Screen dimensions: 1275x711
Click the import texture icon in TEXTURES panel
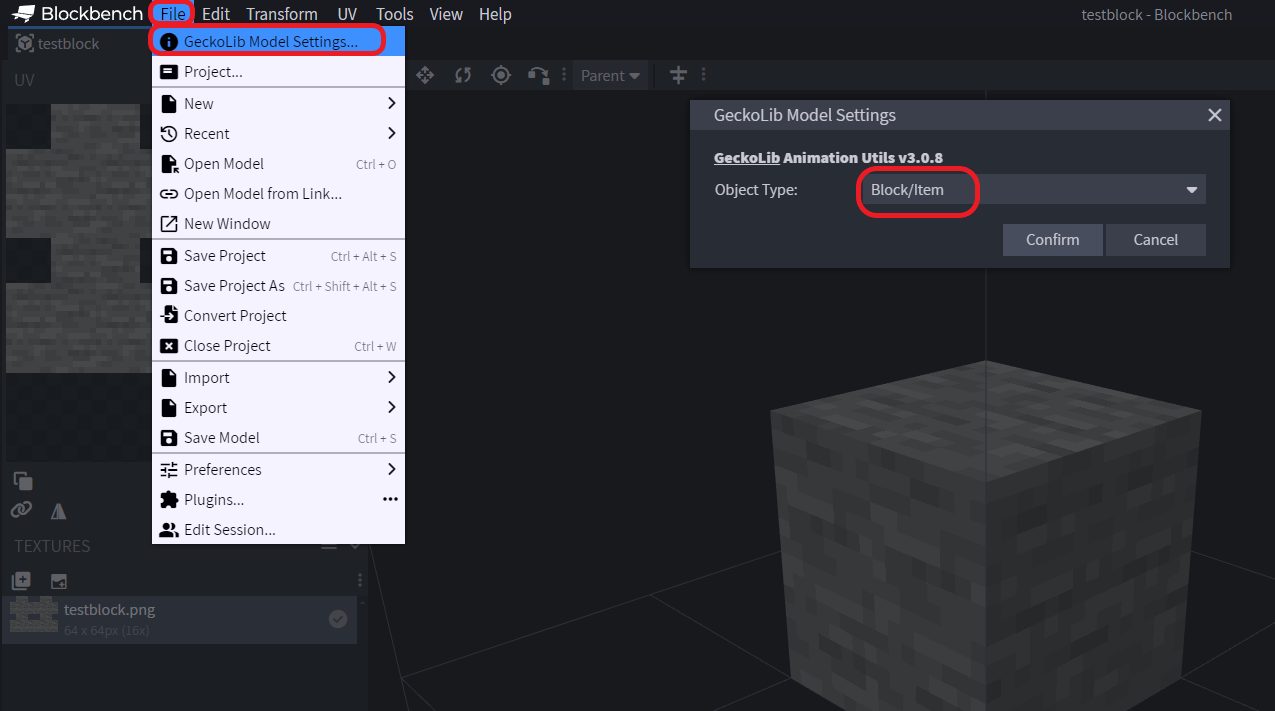pos(58,580)
